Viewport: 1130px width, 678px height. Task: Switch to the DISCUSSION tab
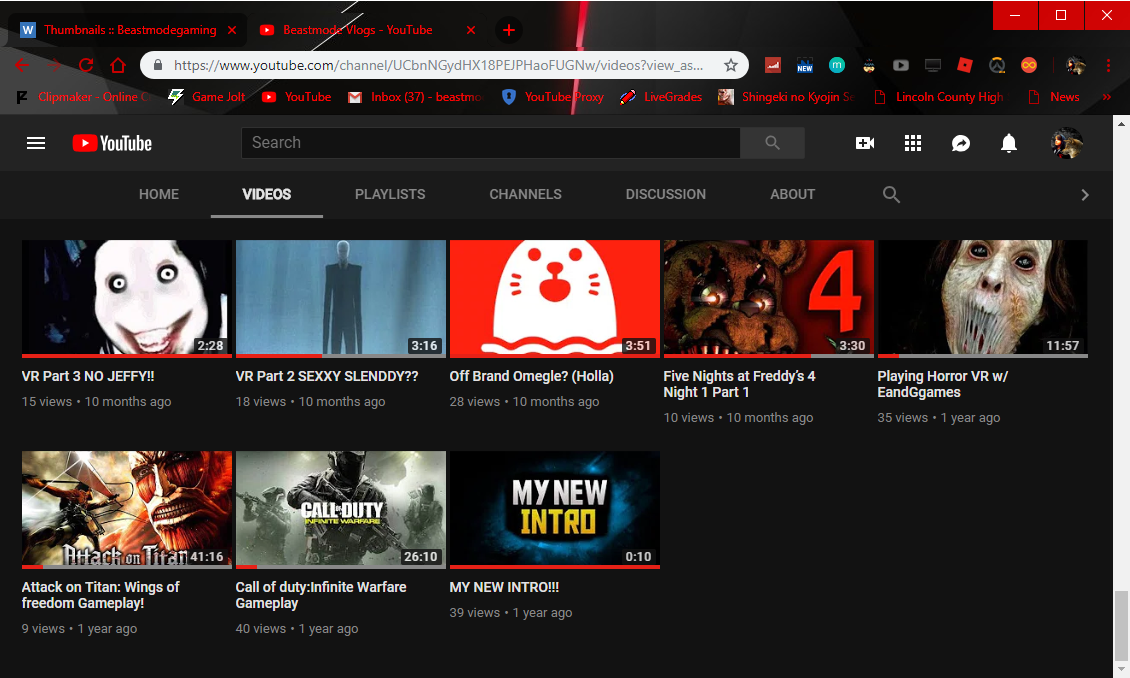(x=666, y=195)
